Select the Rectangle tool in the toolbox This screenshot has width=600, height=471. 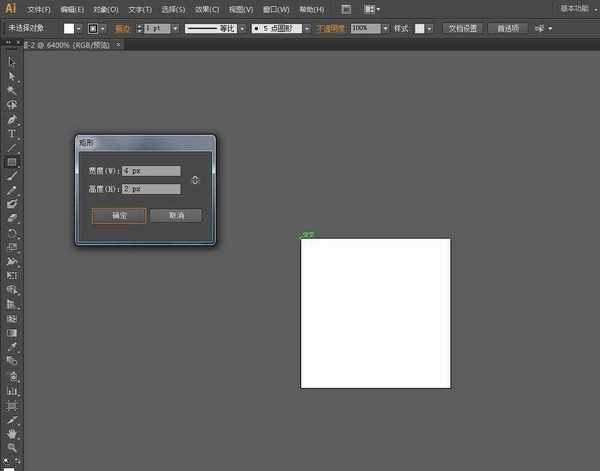(12, 161)
